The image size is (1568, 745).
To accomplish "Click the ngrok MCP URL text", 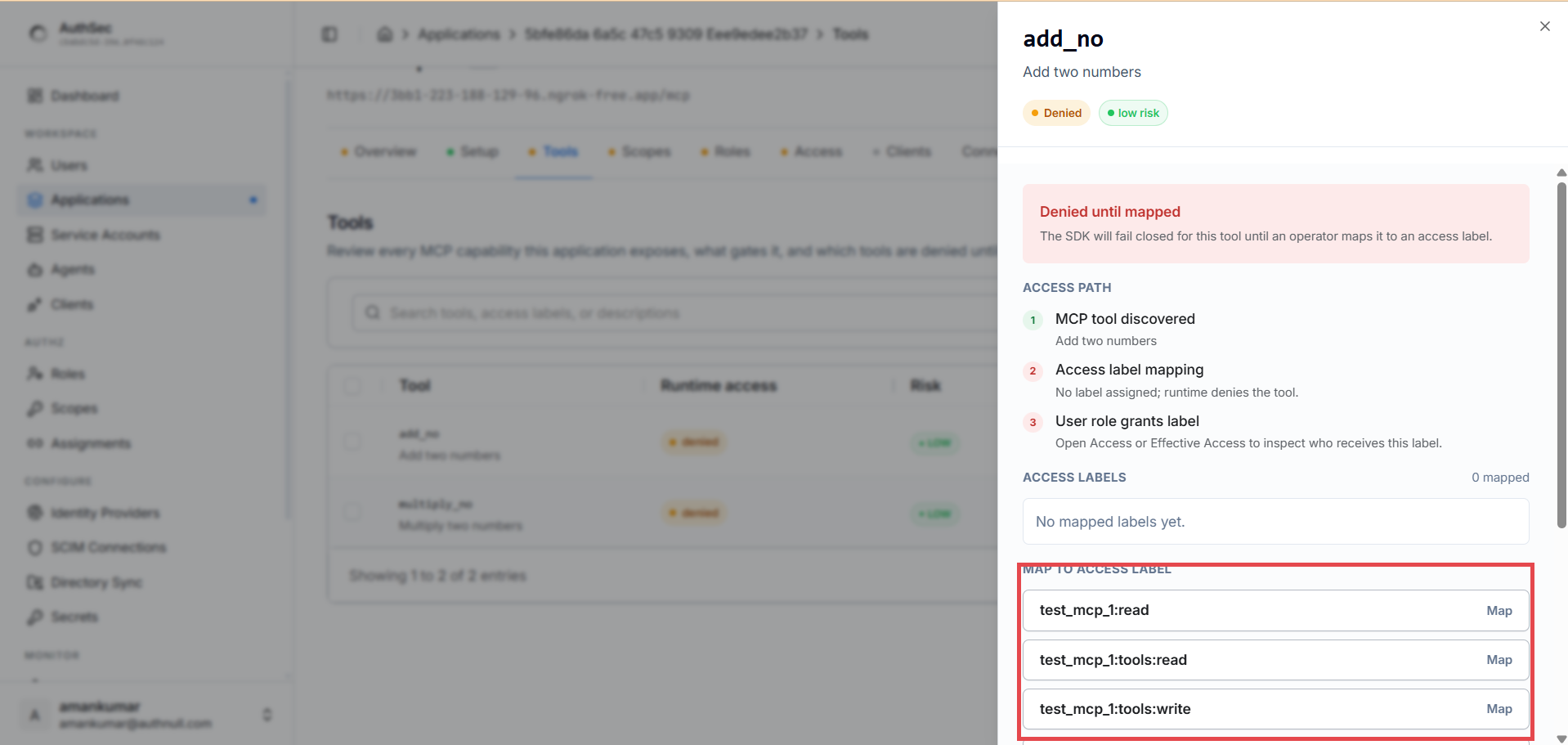I will point(508,95).
